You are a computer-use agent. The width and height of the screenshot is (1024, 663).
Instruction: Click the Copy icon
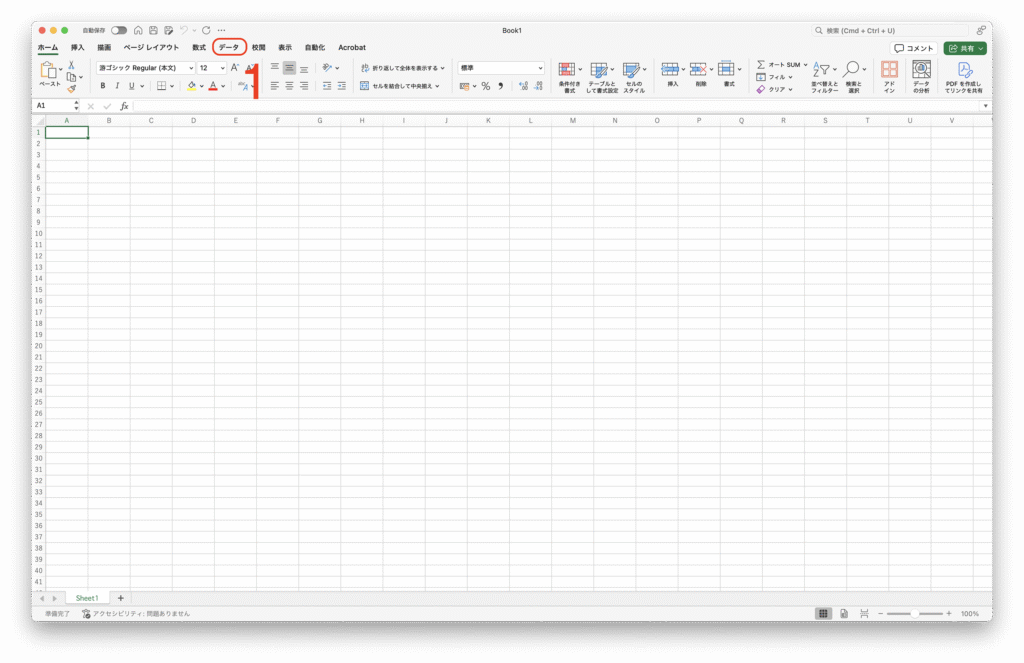pos(71,77)
